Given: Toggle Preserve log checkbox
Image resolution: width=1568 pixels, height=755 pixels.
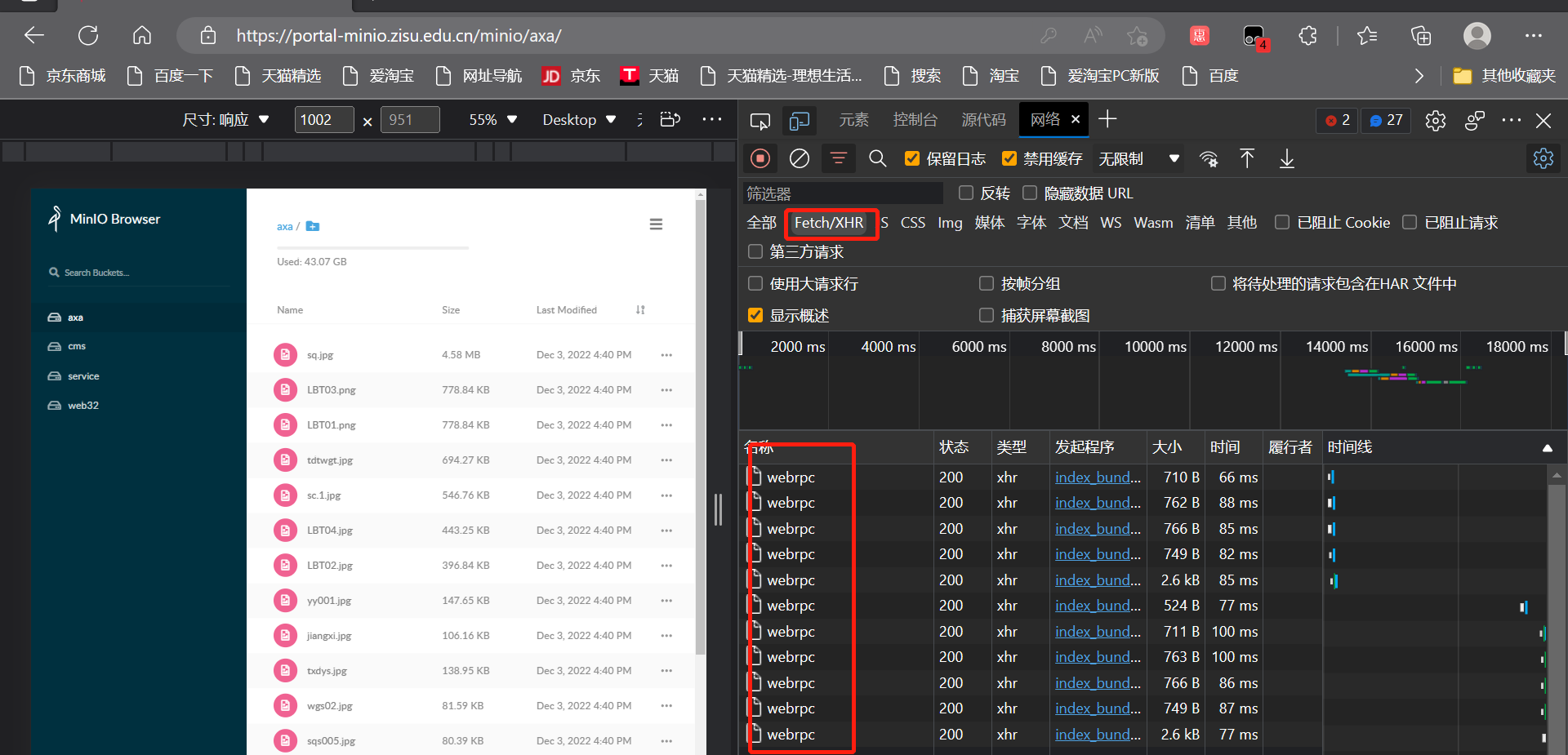Looking at the screenshot, I should (912, 158).
